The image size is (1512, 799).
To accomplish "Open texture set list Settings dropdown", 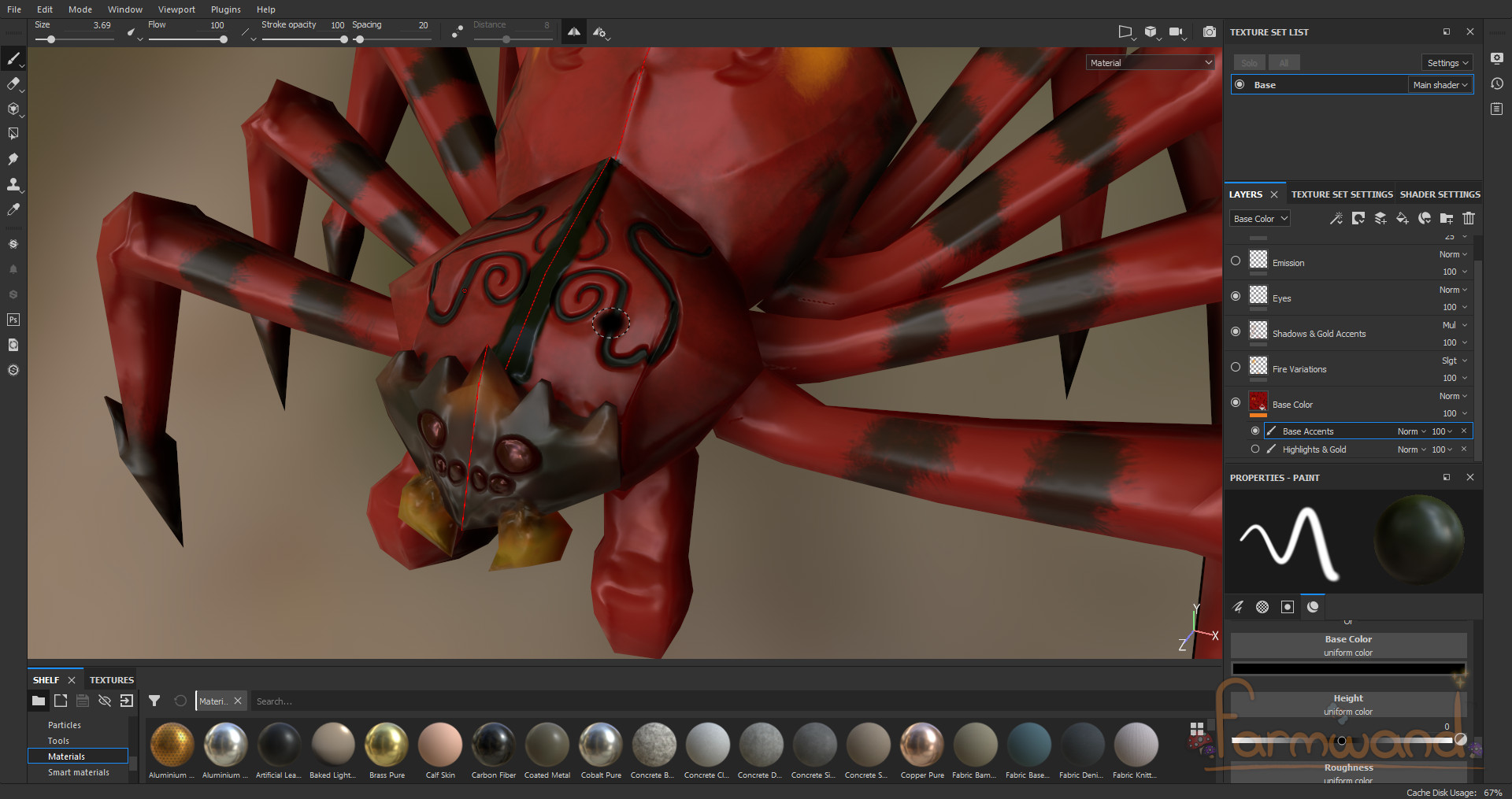I will 1447,62.
